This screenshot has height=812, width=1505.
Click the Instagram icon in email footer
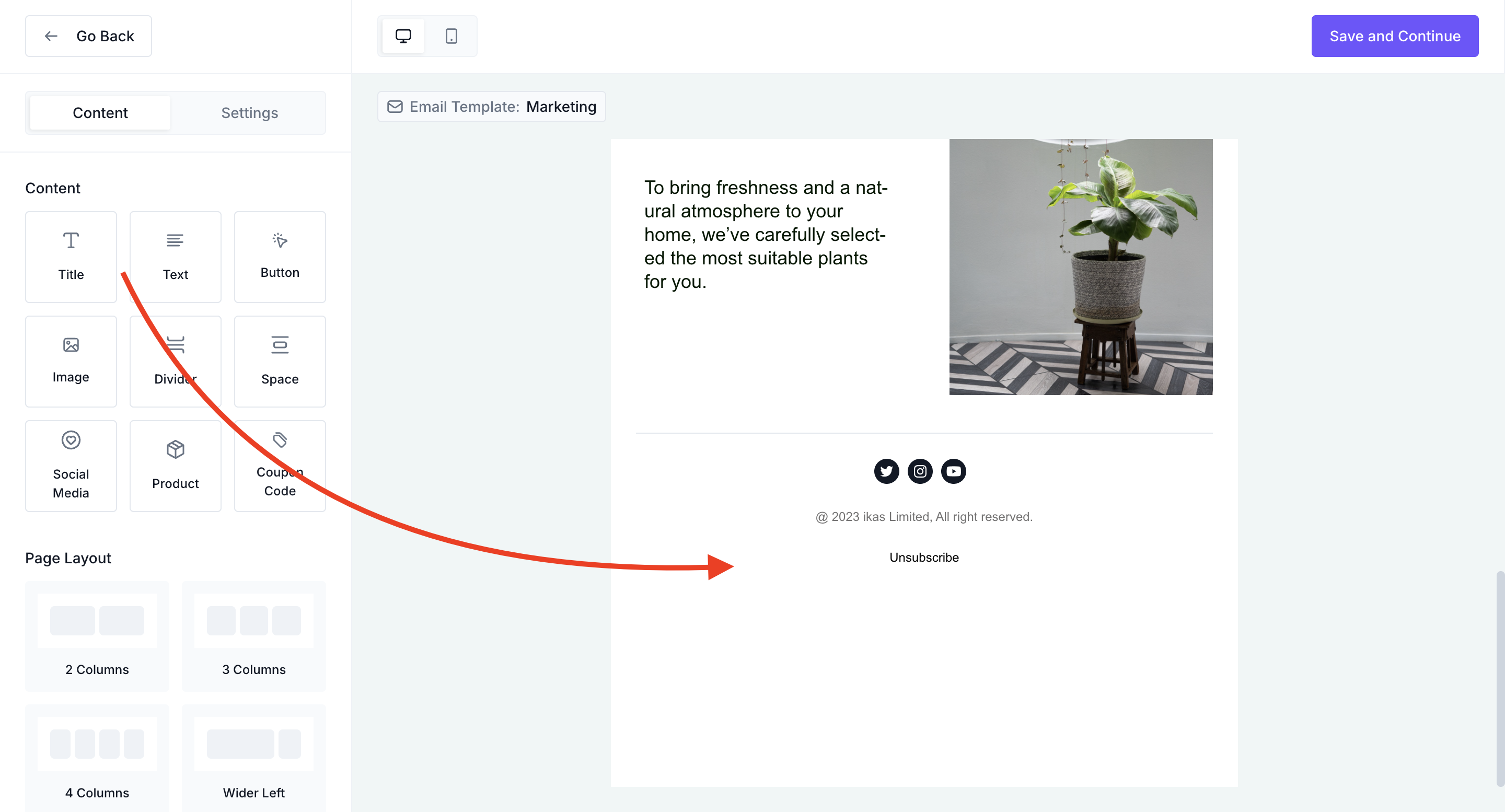(x=920, y=471)
